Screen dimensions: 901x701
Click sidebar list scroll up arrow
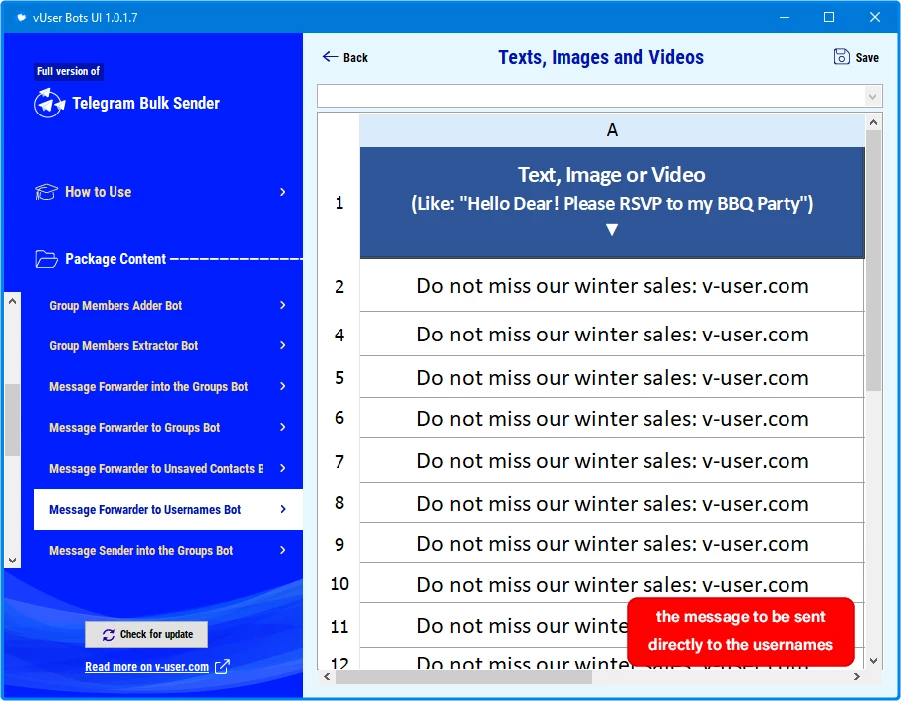point(12,301)
